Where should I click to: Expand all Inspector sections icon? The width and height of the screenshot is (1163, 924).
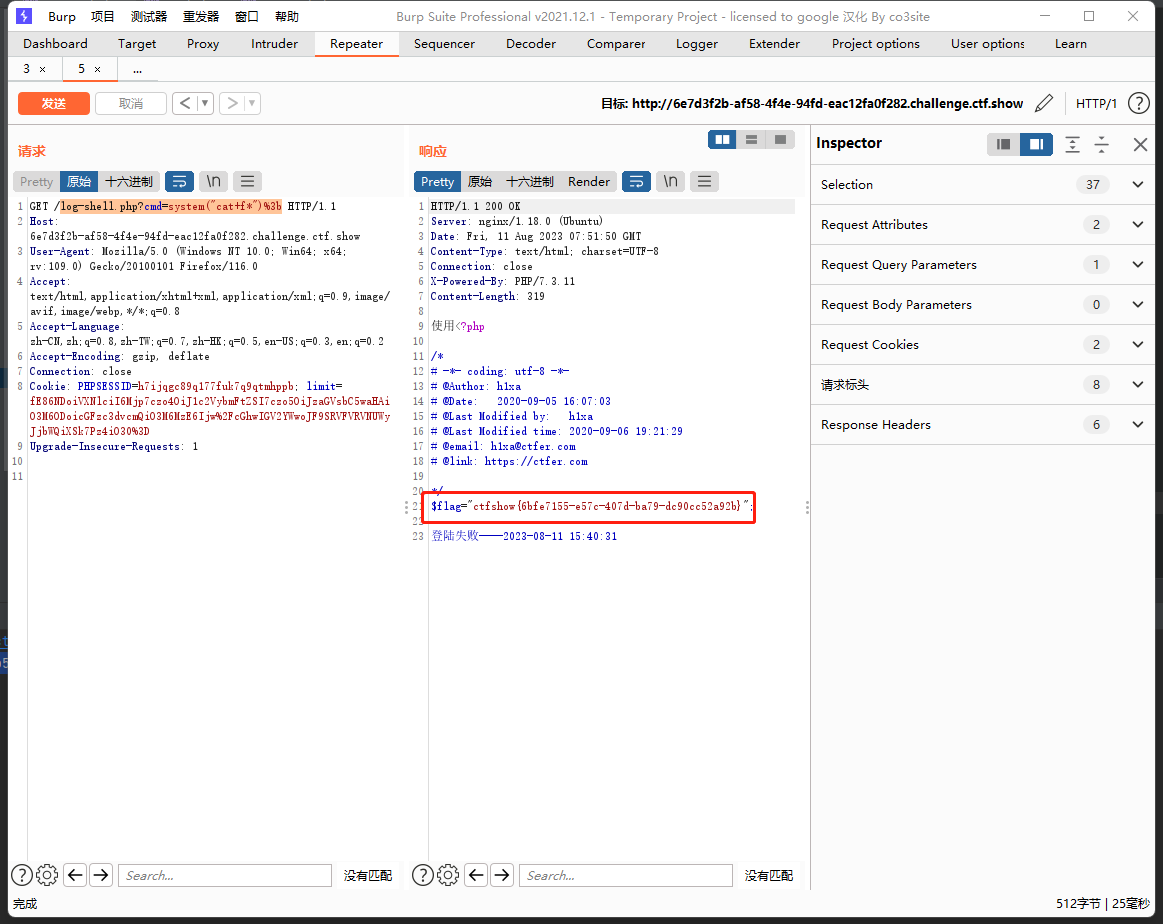(x=1073, y=145)
